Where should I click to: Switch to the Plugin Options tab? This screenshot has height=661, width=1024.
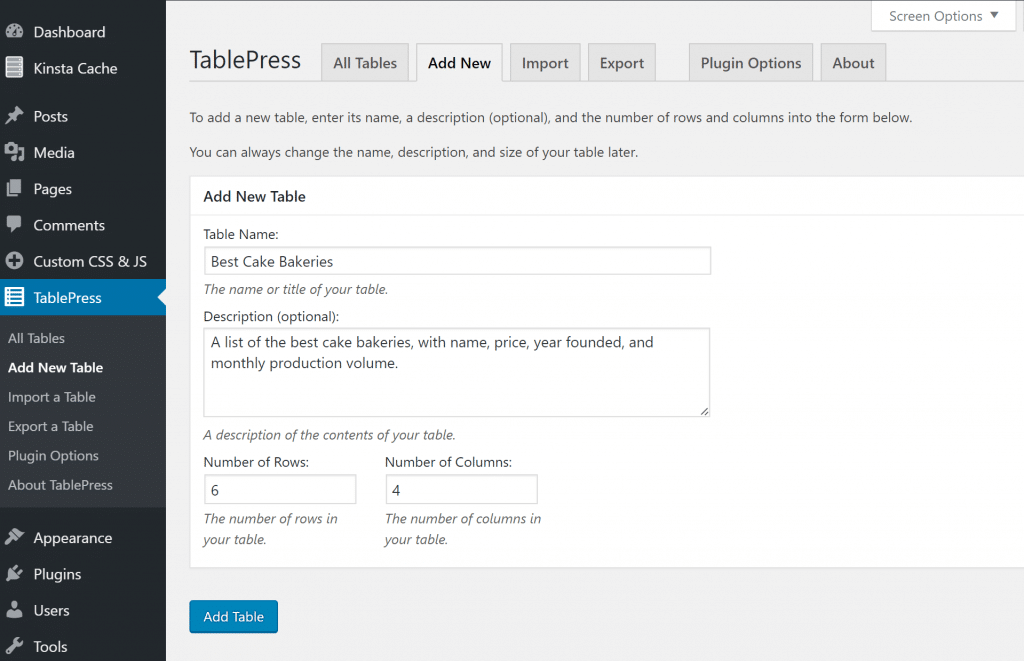coord(750,62)
